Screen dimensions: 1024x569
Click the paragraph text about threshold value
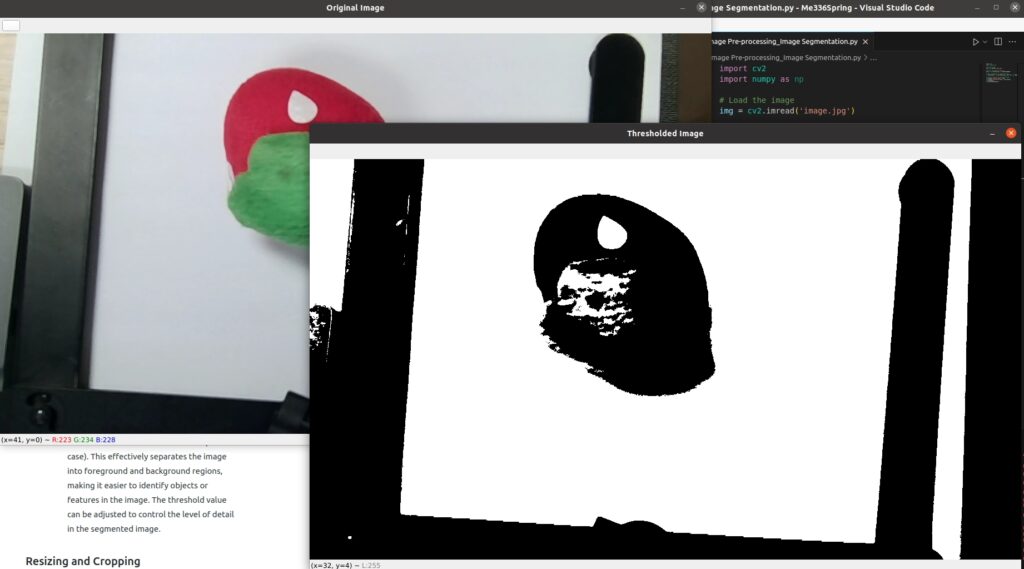click(150, 493)
